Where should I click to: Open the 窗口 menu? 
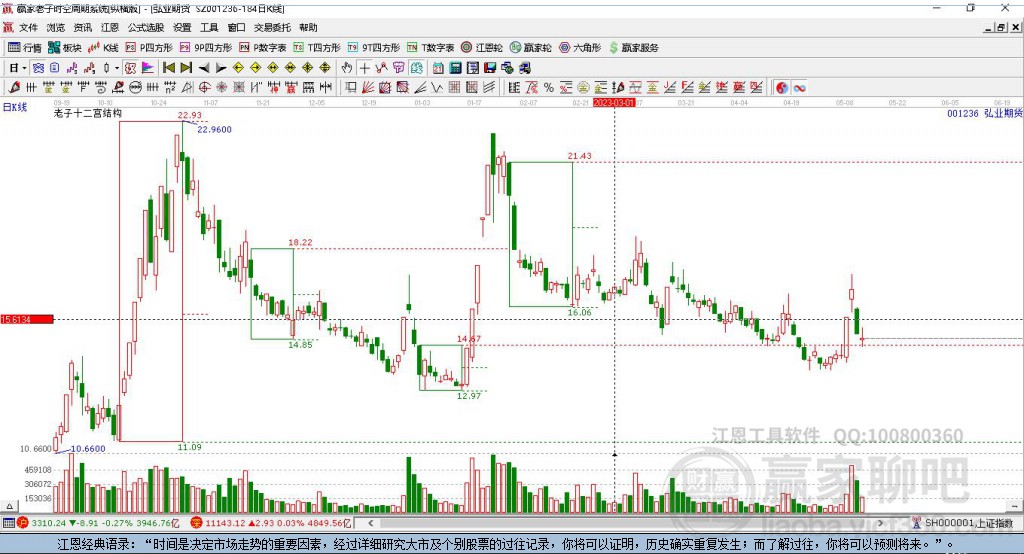coord(236,27)
